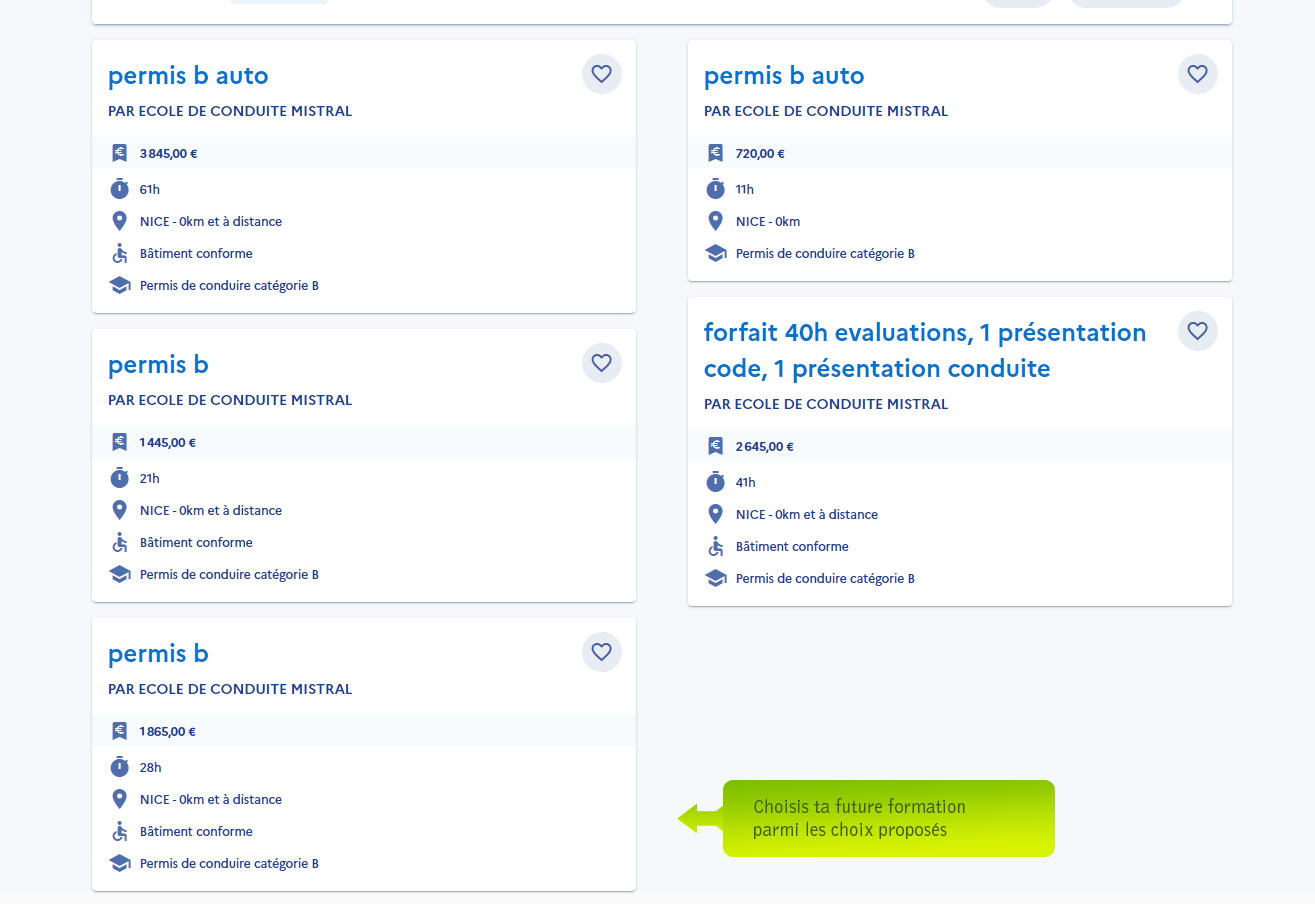This screenshot has width=1315, height=904.
Task: Open forfait 40h evaluations course title
Action: tap(925, 350)
